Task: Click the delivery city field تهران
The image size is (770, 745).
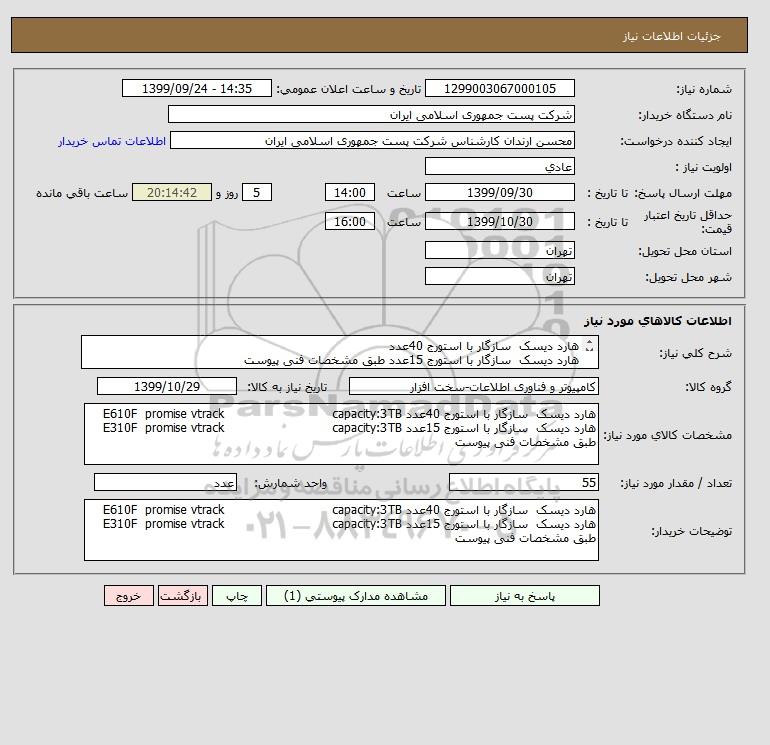Action: click(499, 276)
